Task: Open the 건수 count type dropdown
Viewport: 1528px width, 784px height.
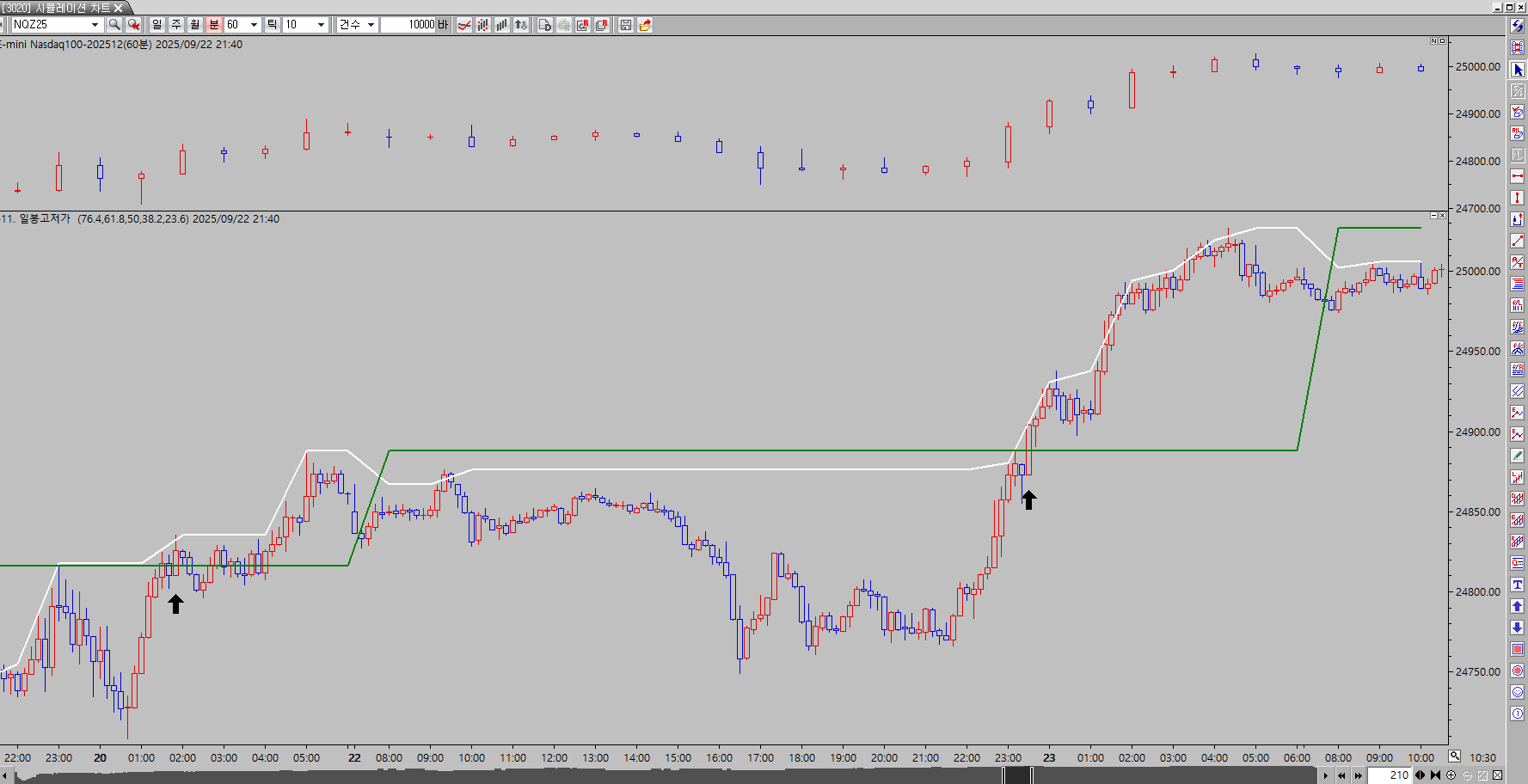Action: click(x=371, y=25)
